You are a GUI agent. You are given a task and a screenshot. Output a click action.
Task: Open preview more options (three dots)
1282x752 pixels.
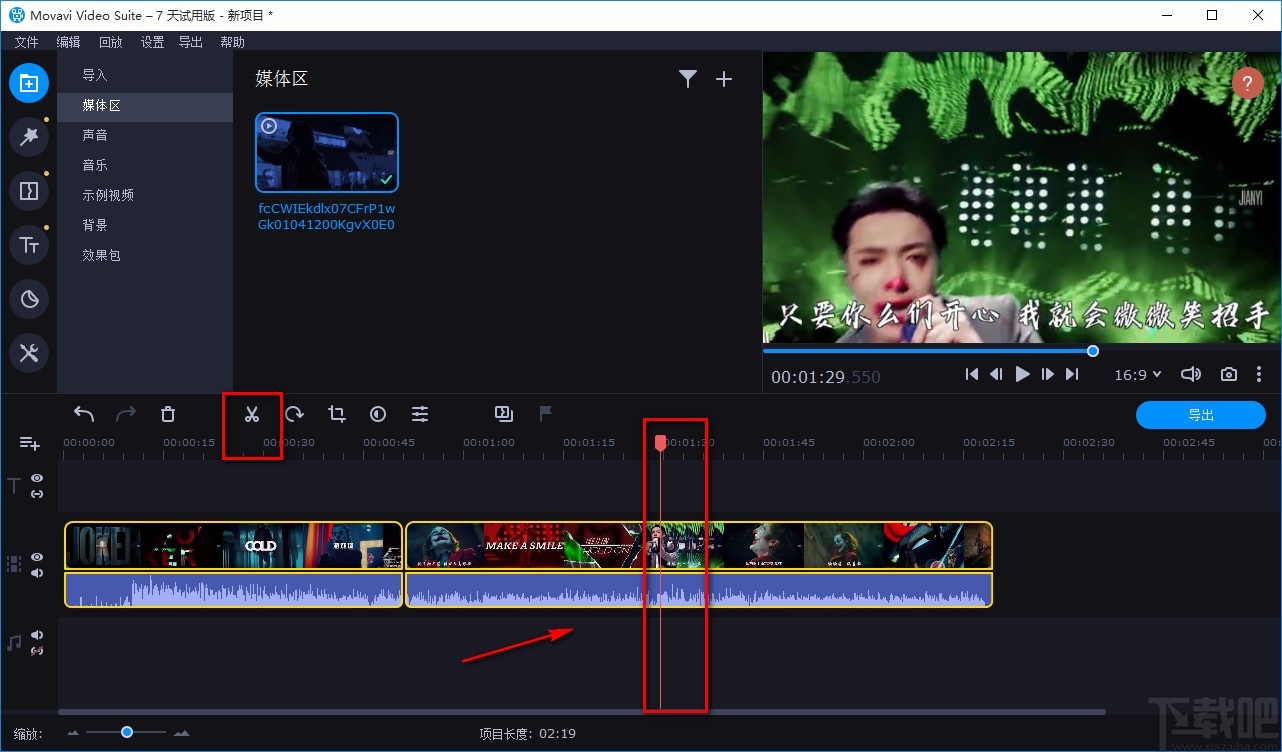pyautogui.click(x=1259, y=374)
